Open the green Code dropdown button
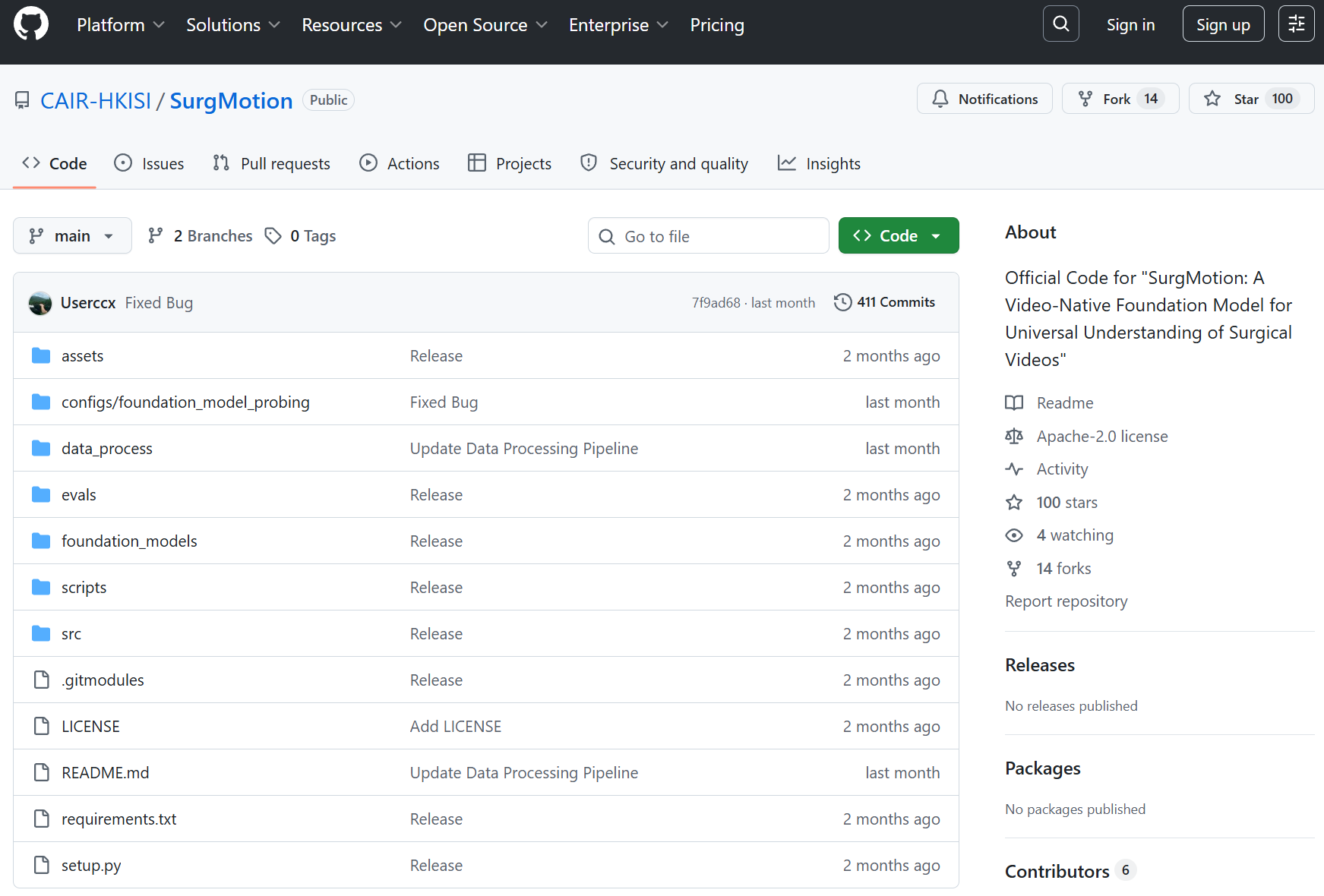Screen dimensions: 1324x896 tap(899, 236)
